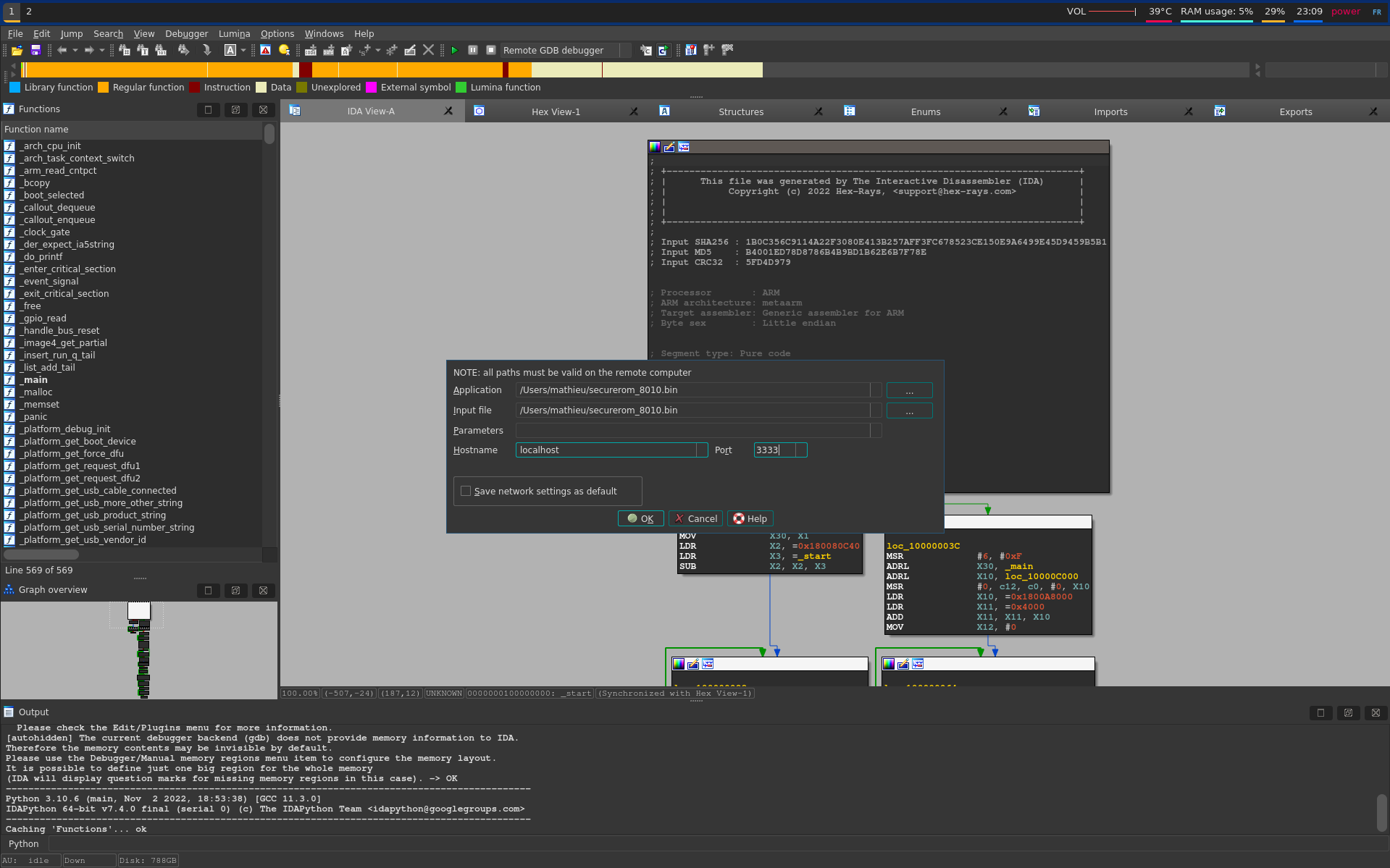The image size is (1390, 868).
Task: Click the red warning triangle toolbar icon
Action: click(x=266, y=50)
